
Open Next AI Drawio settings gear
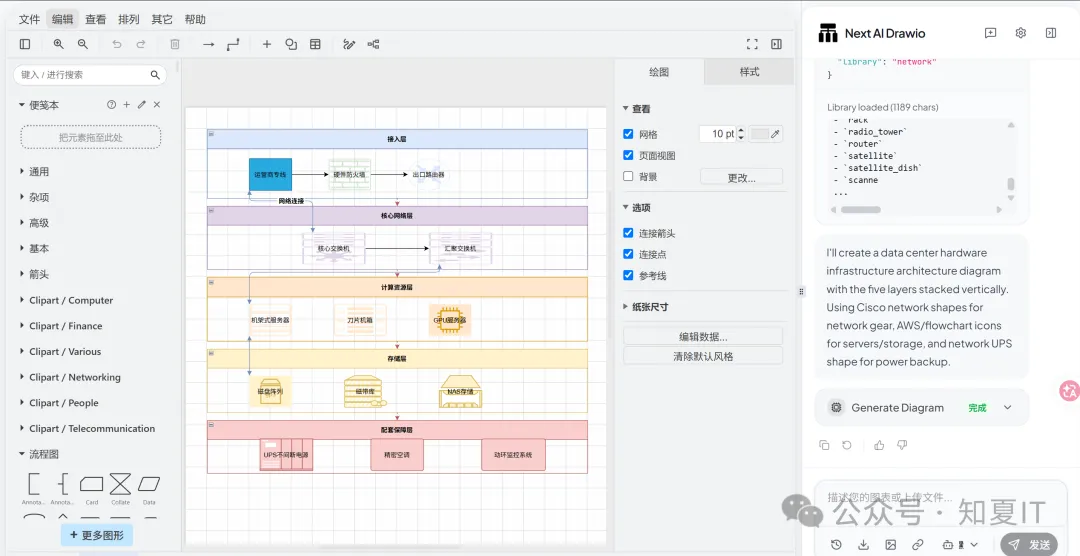click(x=1021, y=33)
